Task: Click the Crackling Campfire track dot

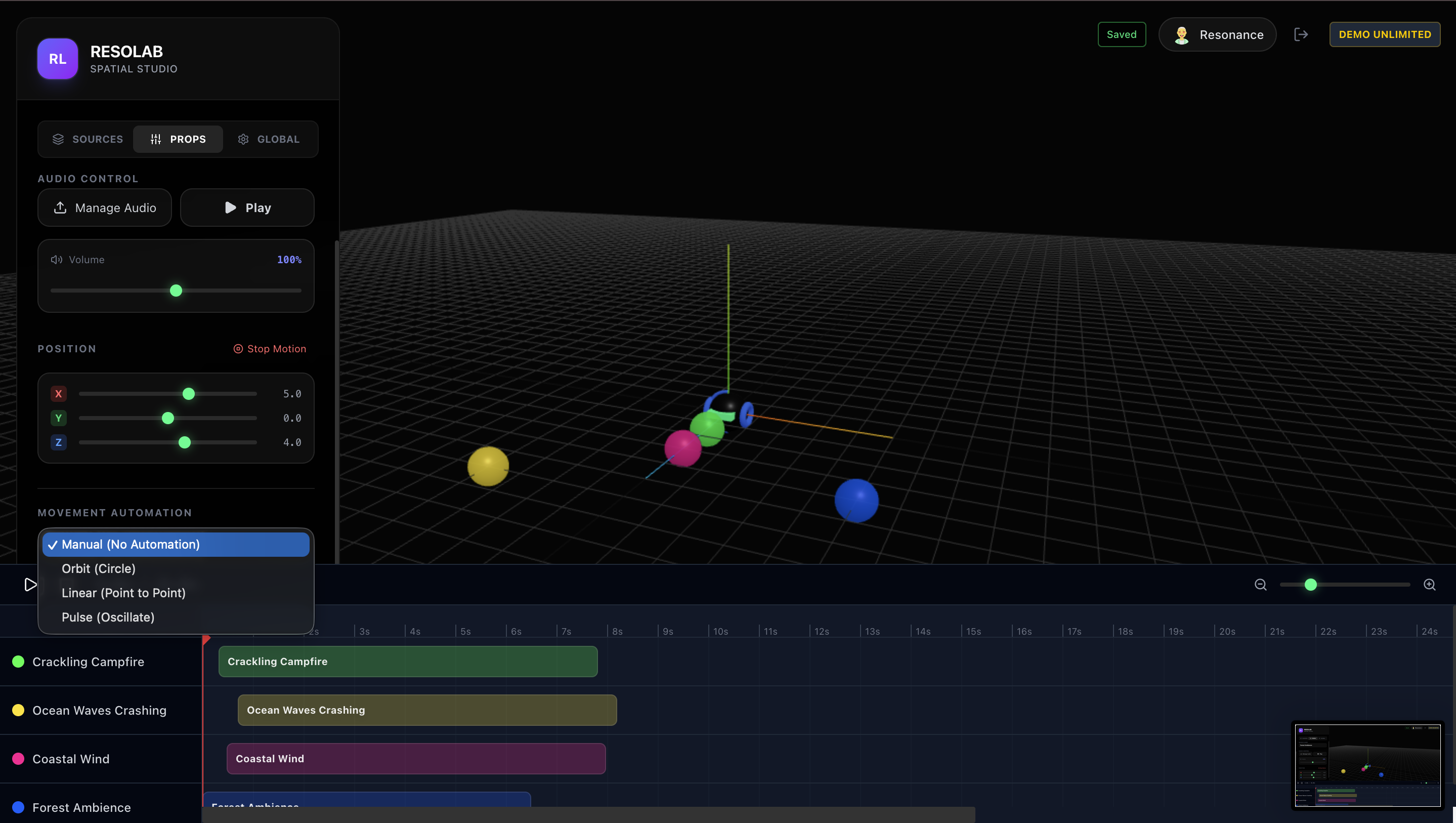Action: [18, 662]
